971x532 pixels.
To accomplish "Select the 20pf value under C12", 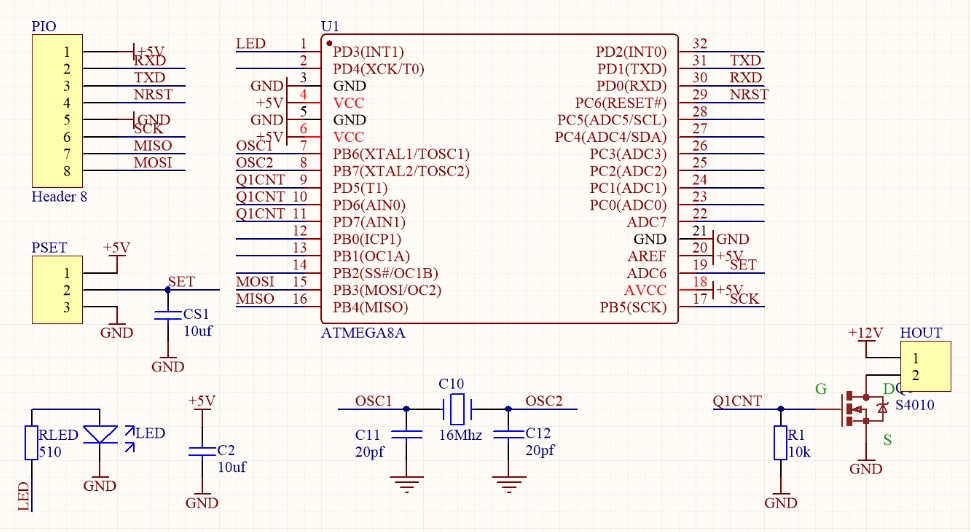I will [540, 450].
